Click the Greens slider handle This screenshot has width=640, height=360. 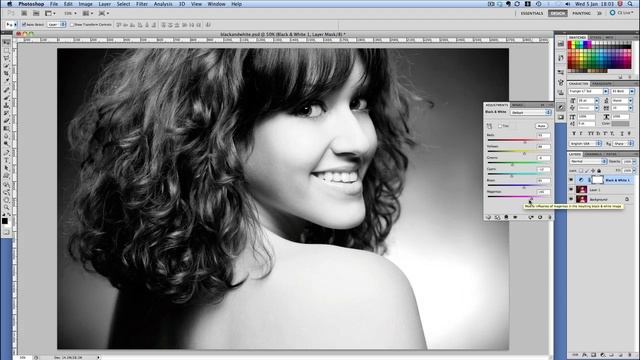[512, 164]
